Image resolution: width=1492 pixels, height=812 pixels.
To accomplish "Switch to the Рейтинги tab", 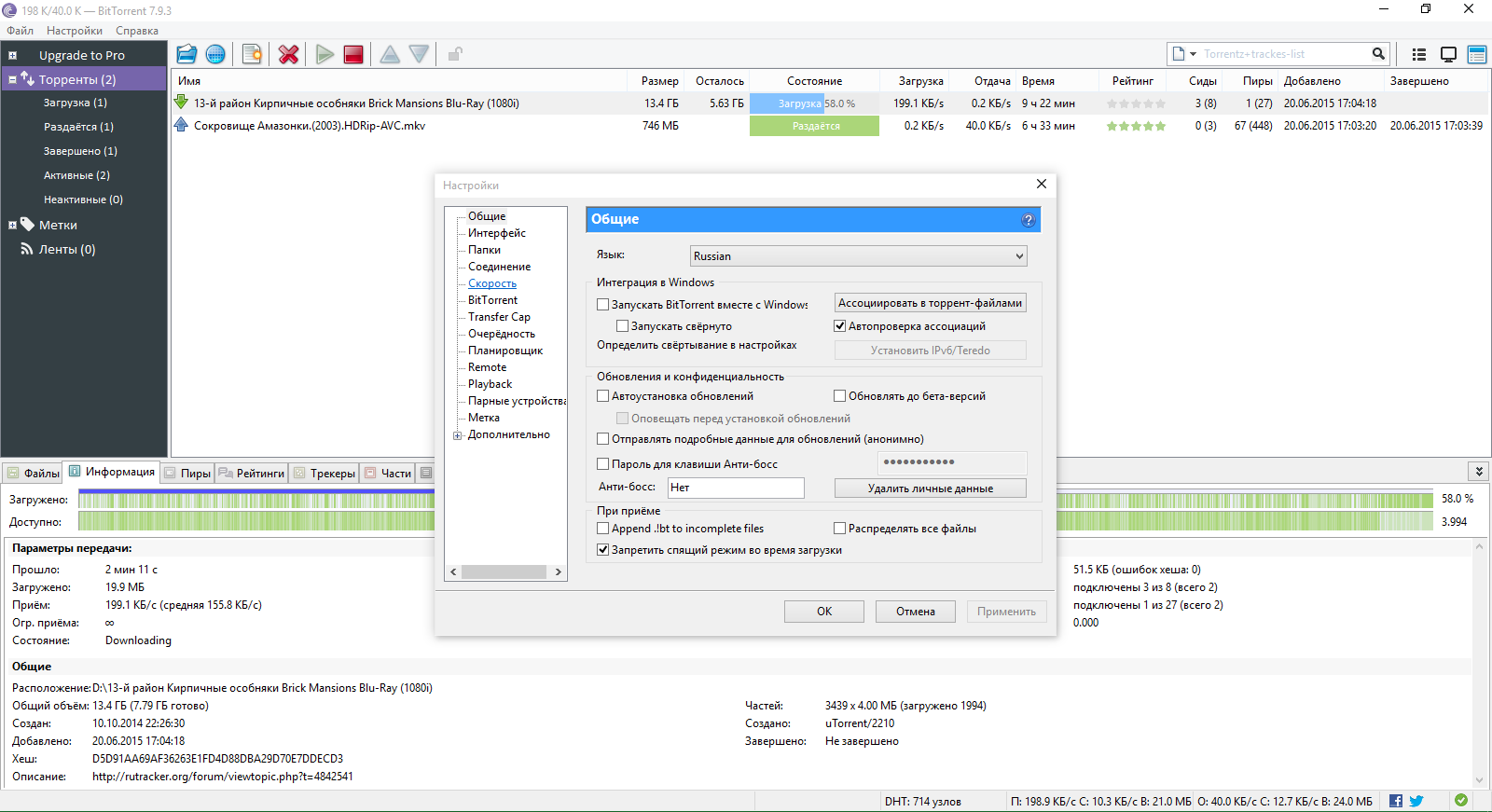I will 252,474.
